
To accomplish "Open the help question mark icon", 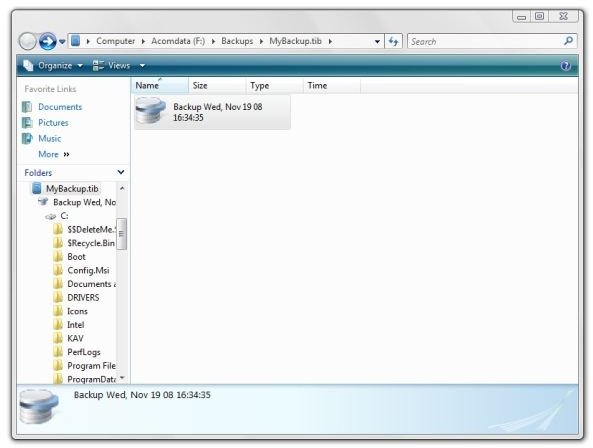I will tap(566, 66).
